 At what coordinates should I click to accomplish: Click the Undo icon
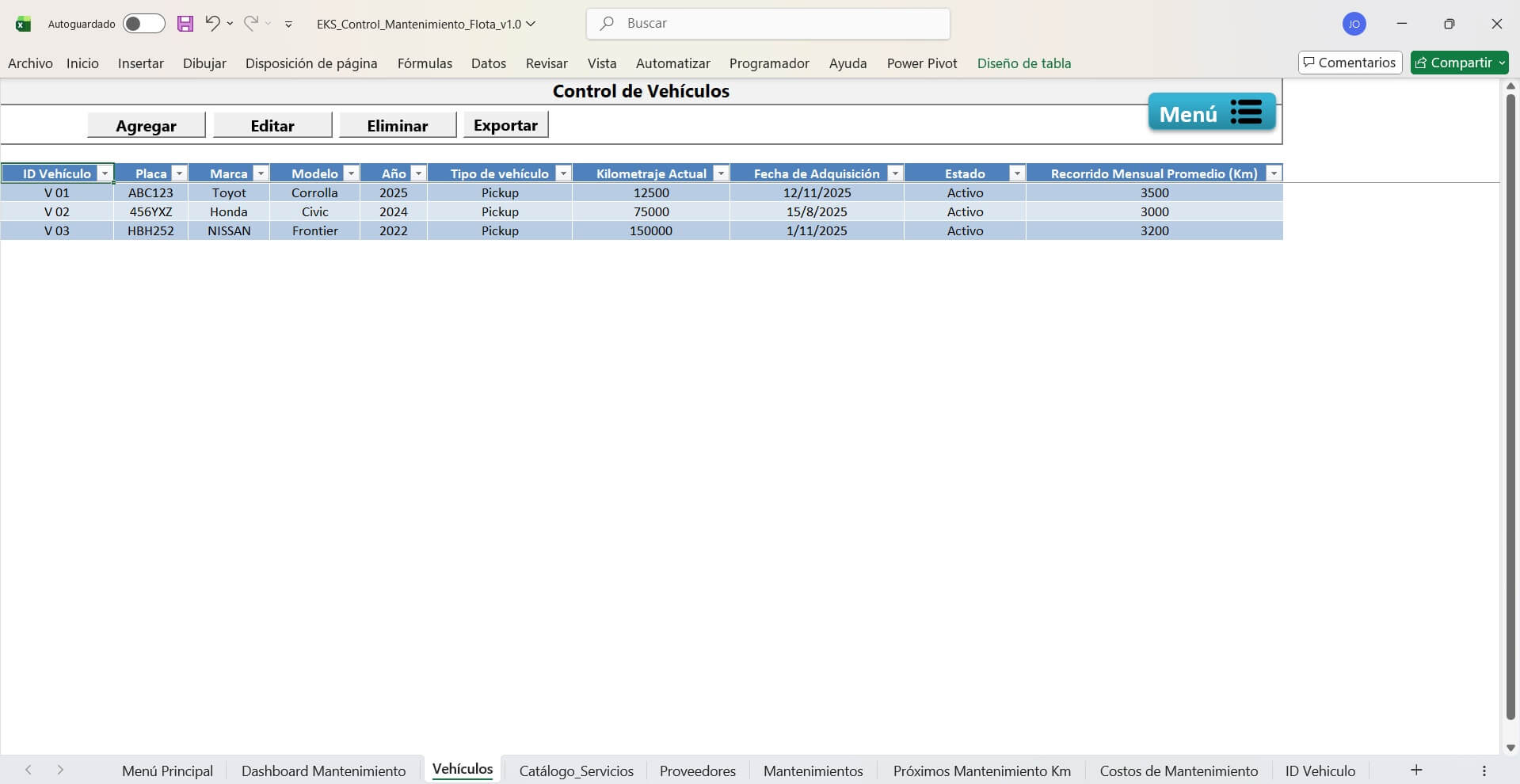click(x=211, y=24)
